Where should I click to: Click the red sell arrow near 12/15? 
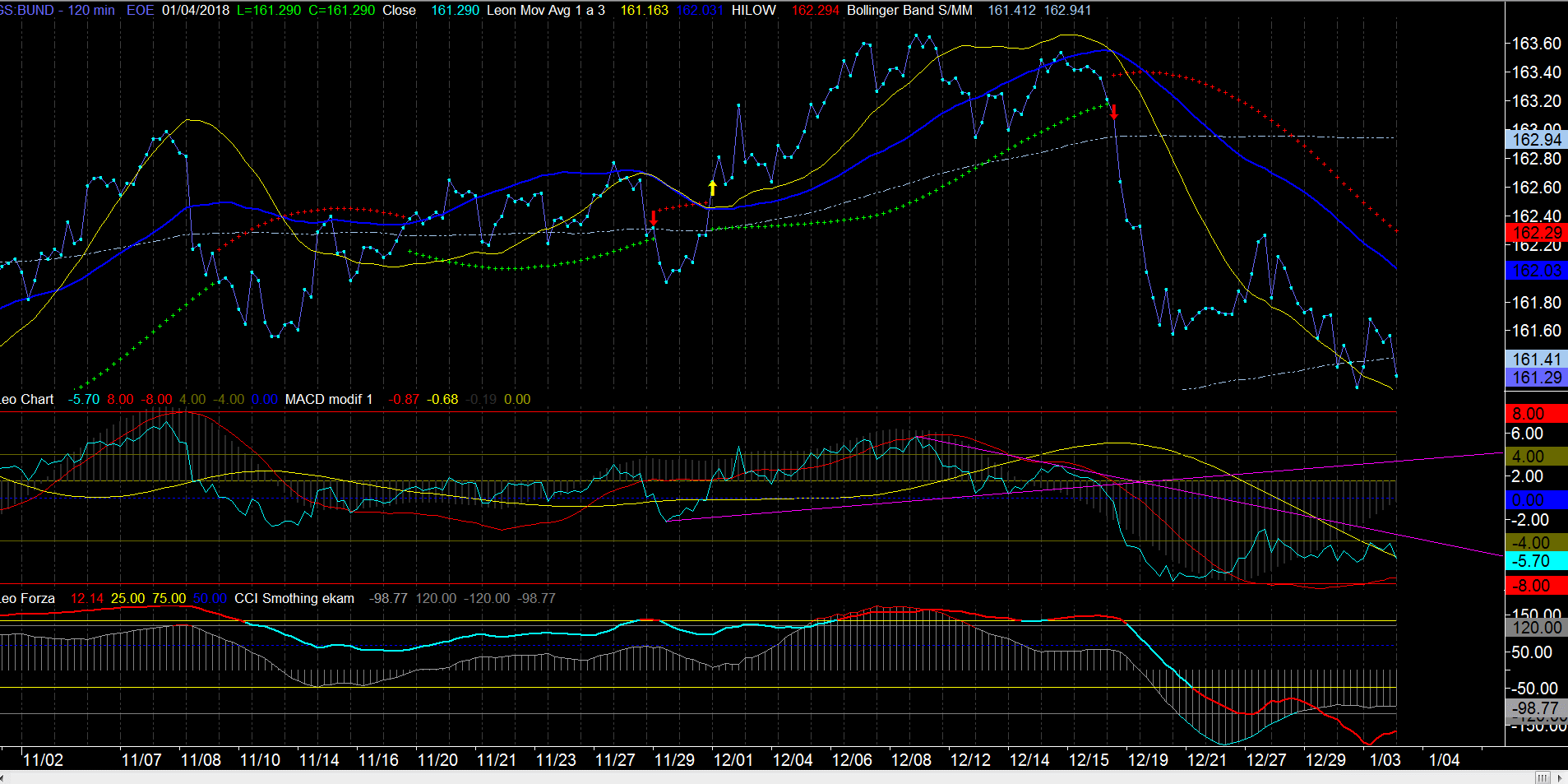point(1114,112)
